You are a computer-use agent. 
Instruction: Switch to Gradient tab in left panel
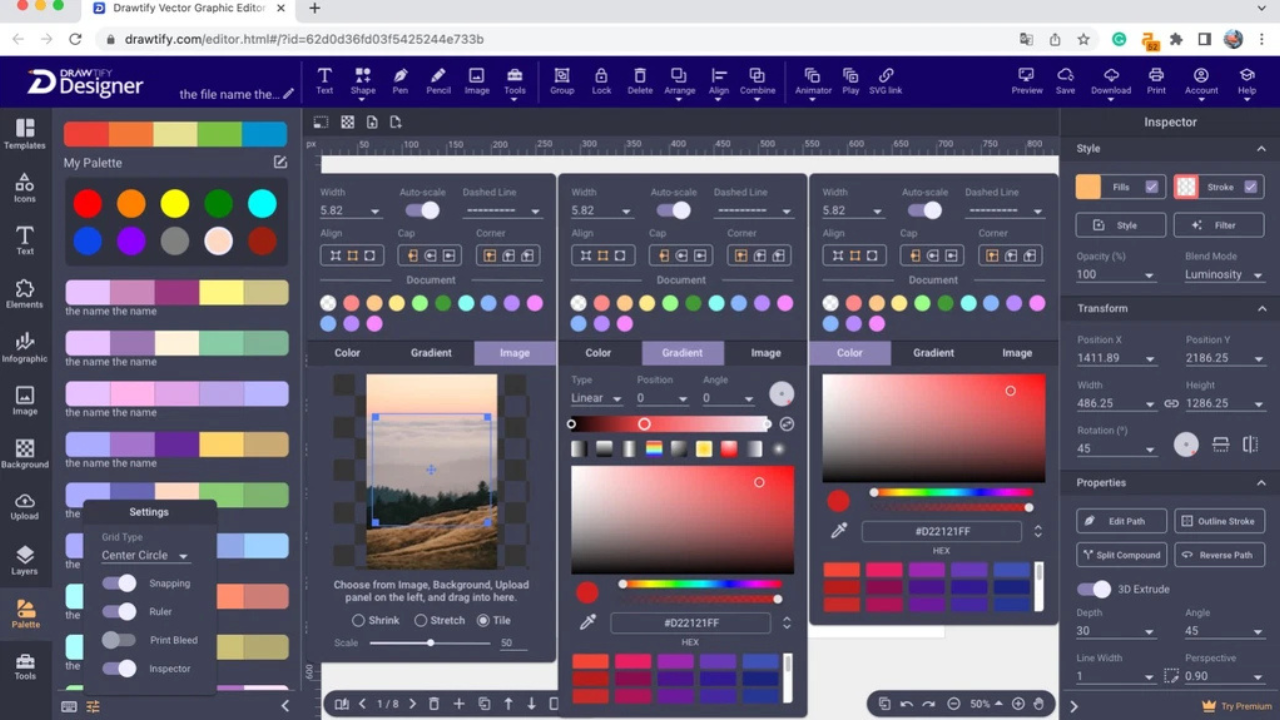(x=431, y=353)
